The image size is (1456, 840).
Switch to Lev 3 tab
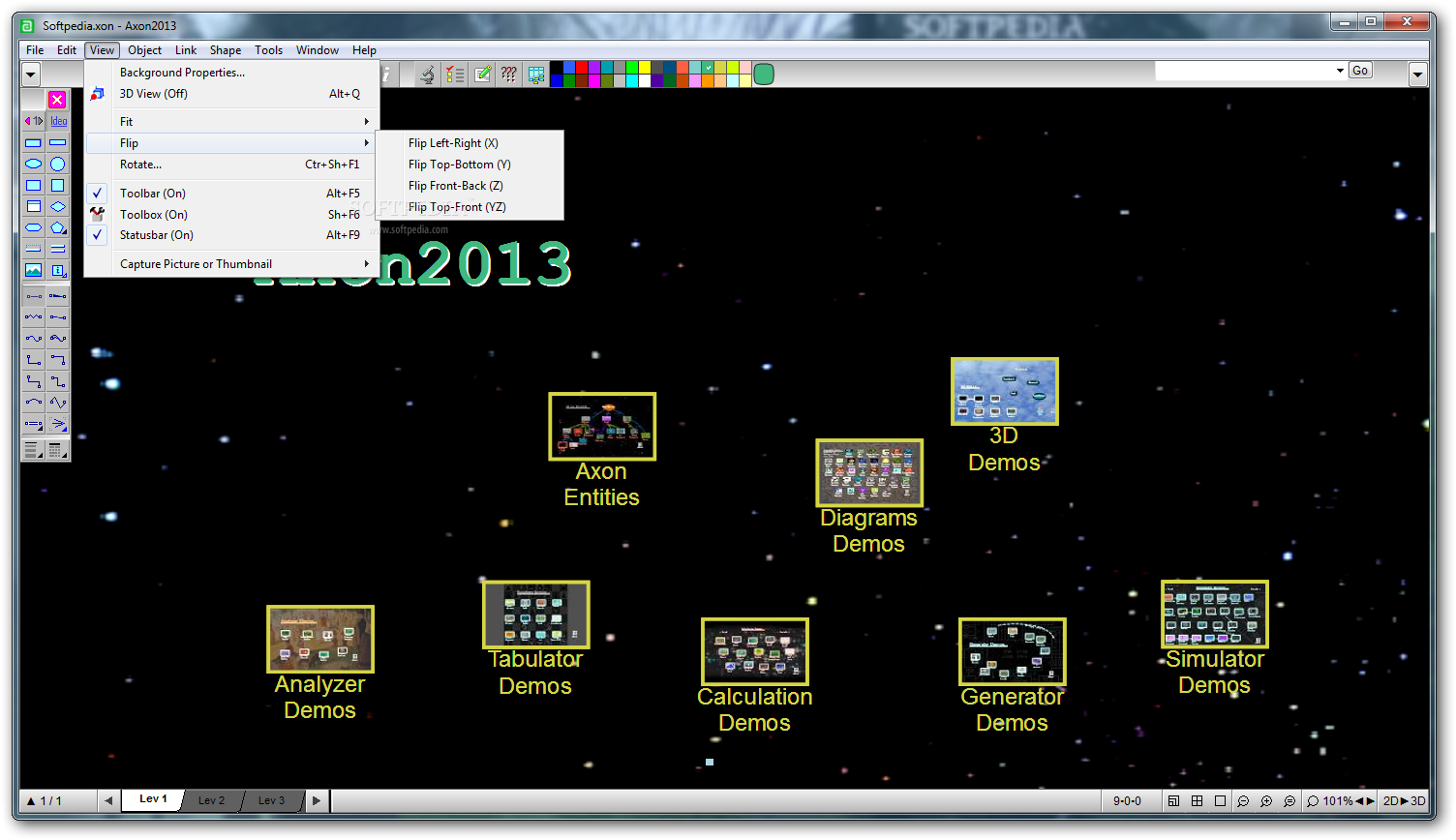(271, 800)
